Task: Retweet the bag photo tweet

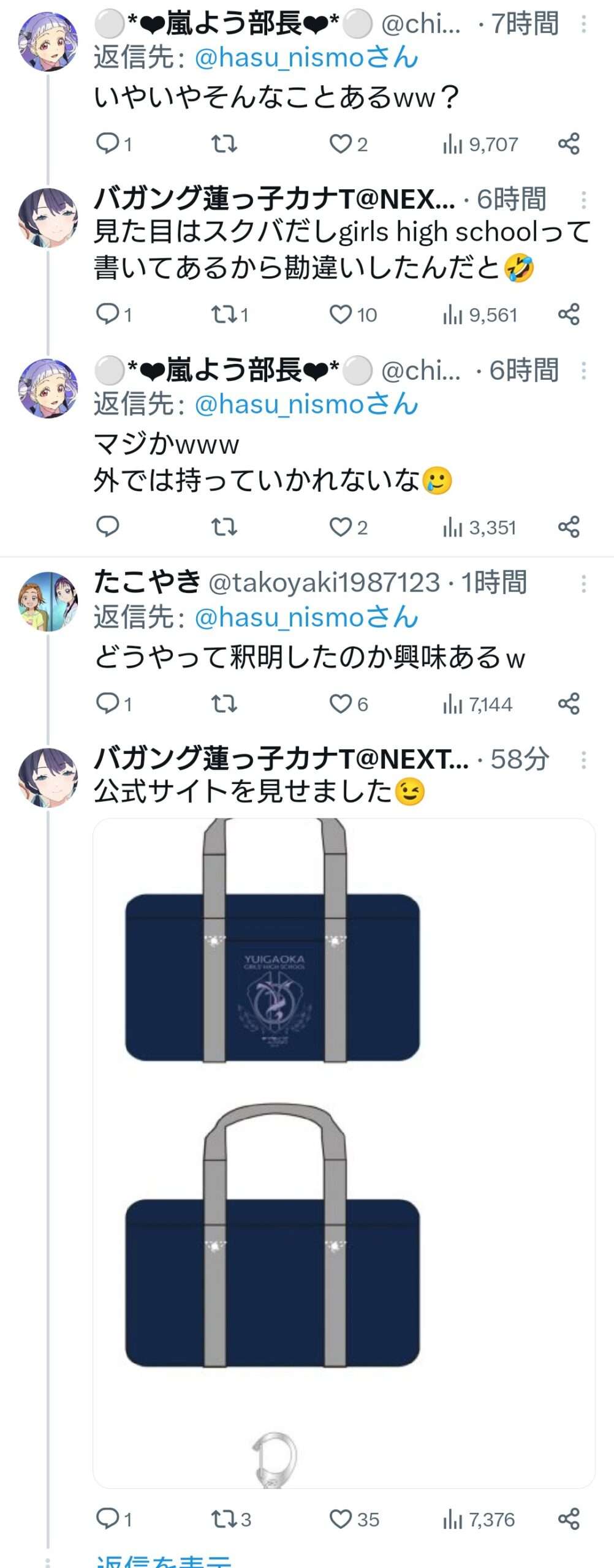Action: point(231,1519)
